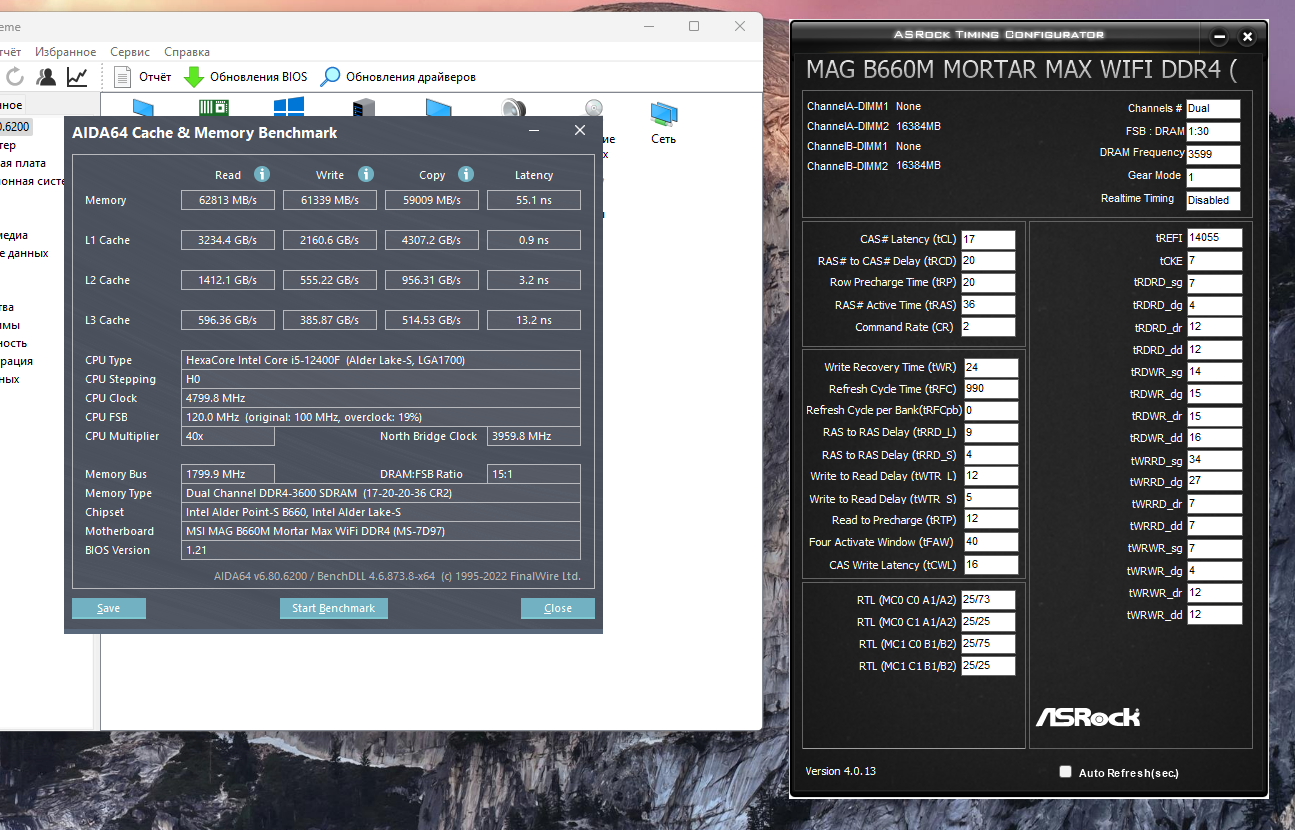Click the Memory Read value 62813 MB/s

point(228,200)
